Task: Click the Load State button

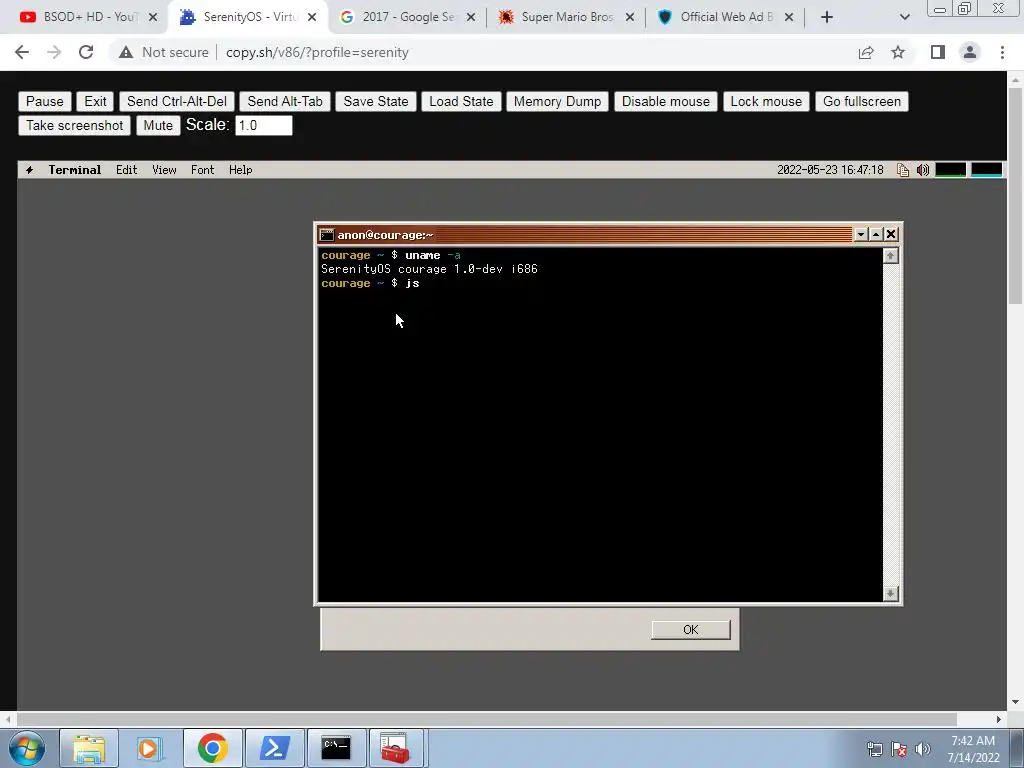Action: pos(461,101)
